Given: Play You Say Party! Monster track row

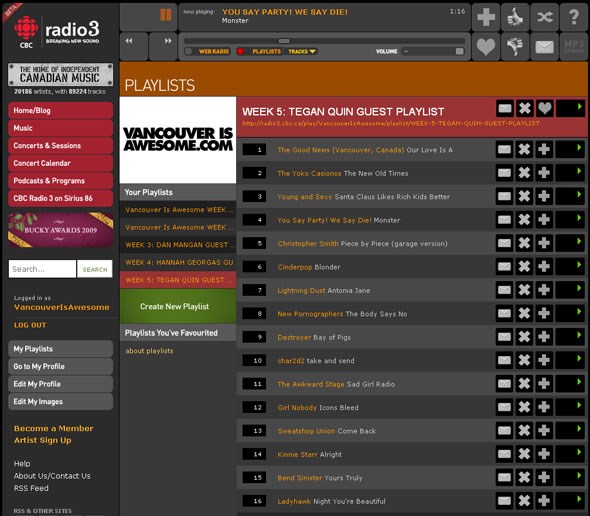Looking at the screenshot, I should click(570, 219).
